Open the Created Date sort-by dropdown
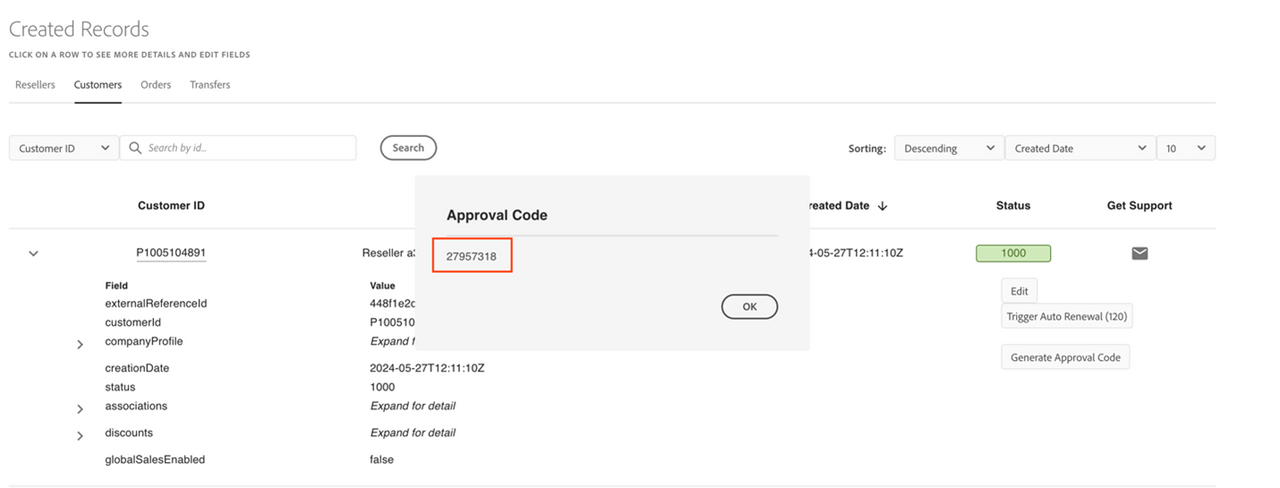This screenshot has height=488, width=1280. coord(1079,148)
